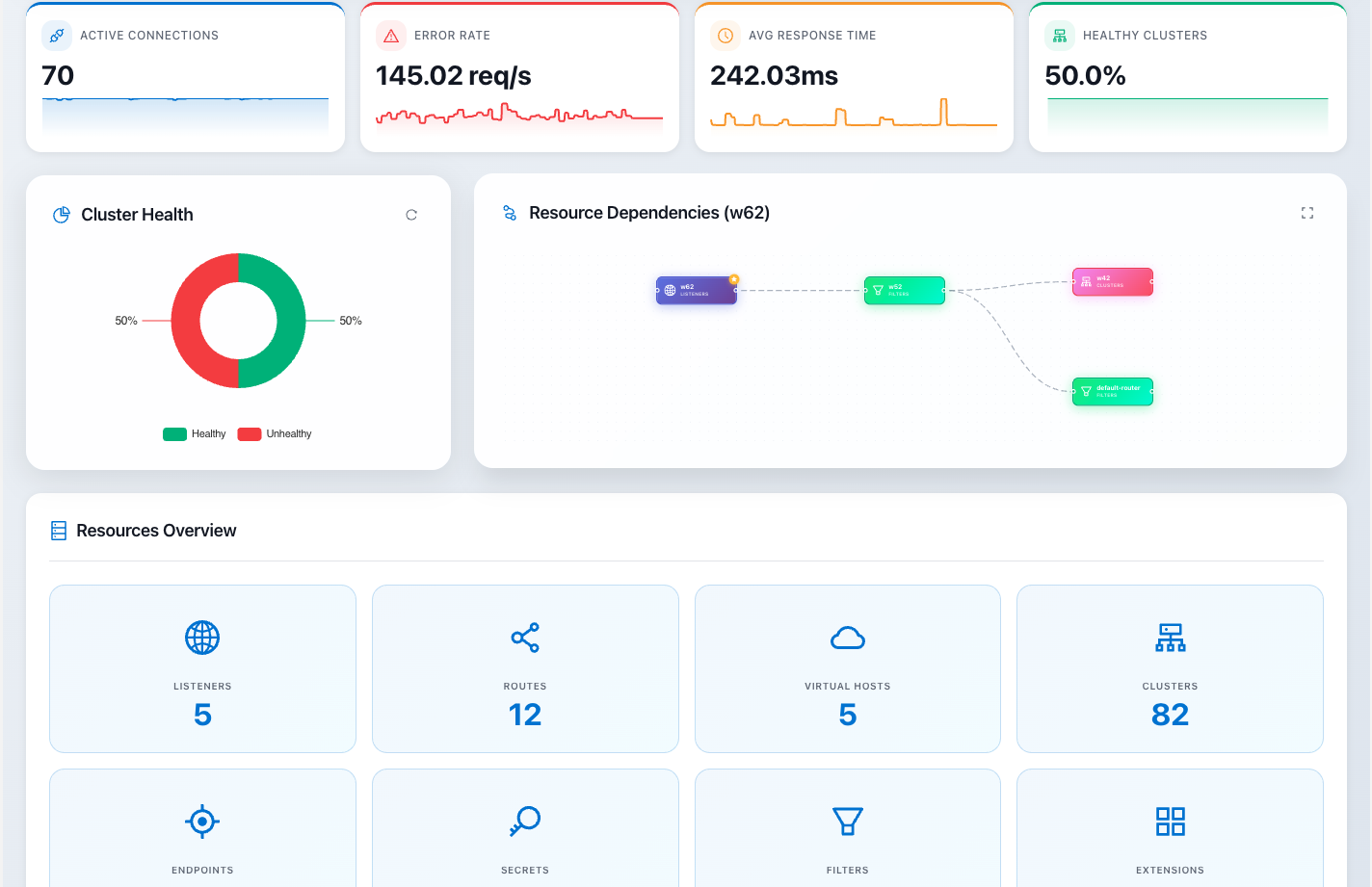Select the Clusters icon above the count 82
Viewport: 1372px width, 887px height.
[1170, 637]
